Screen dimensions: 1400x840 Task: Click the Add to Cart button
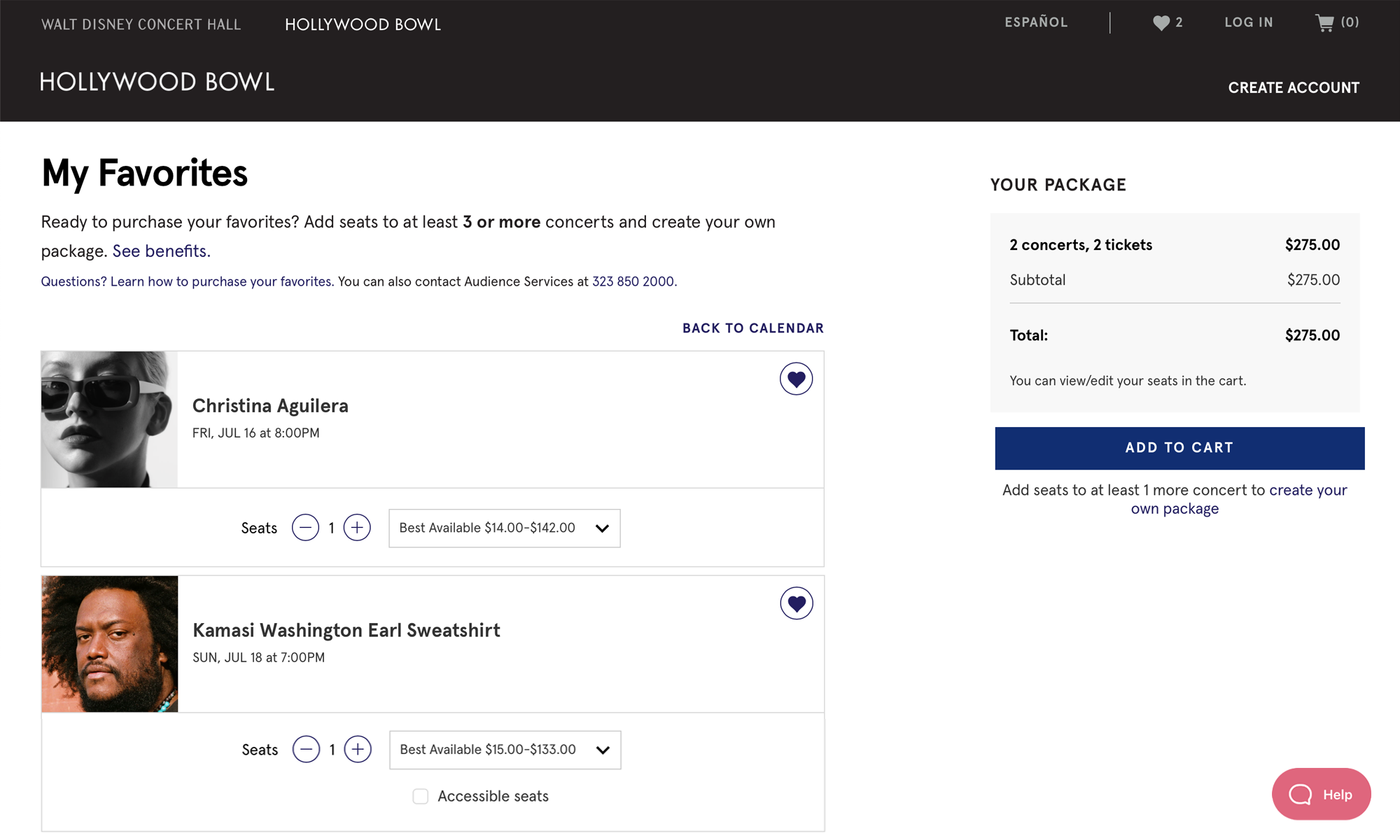click(1179, 448)
